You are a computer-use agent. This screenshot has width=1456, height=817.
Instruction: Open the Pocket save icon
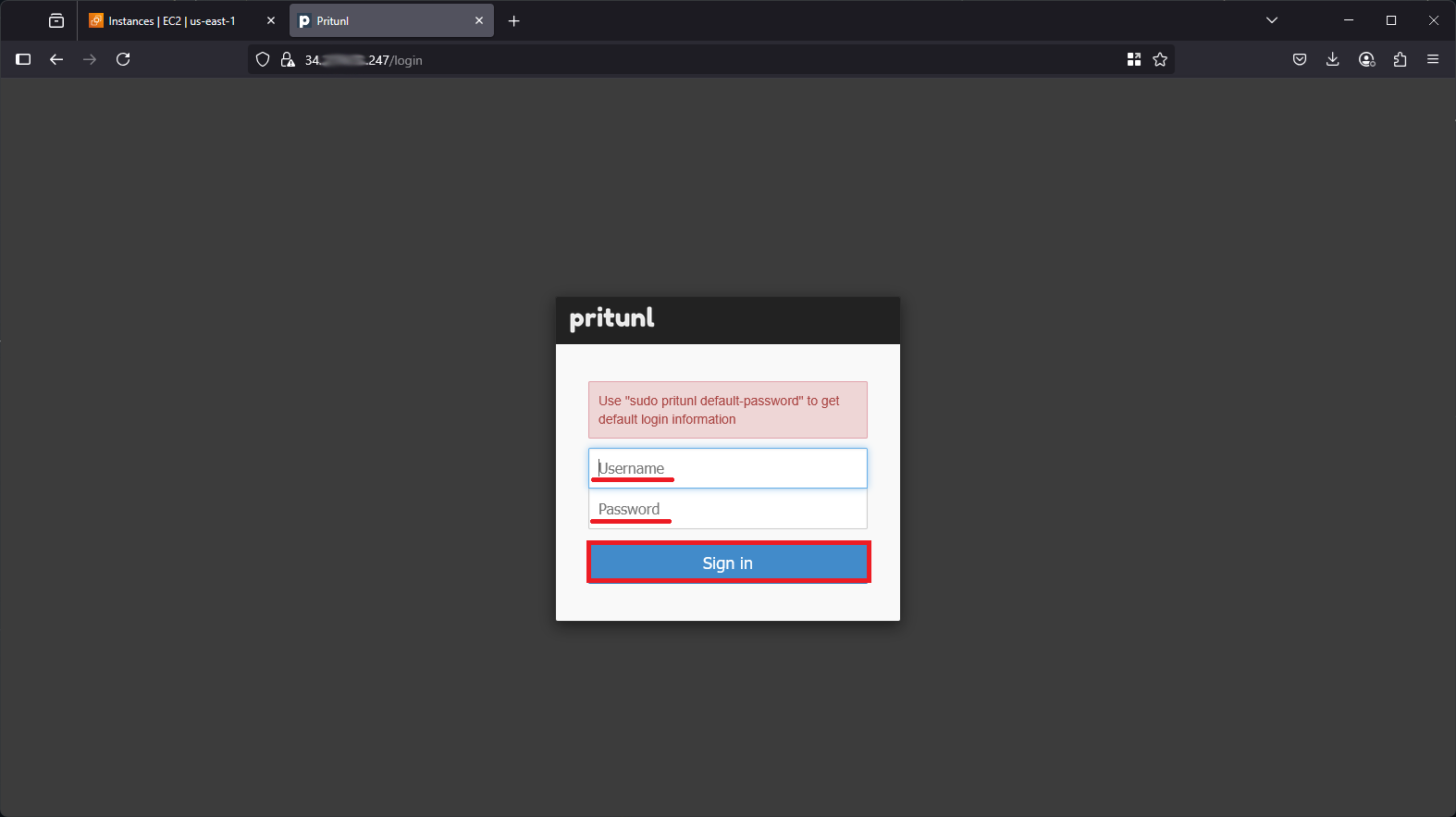pyautogui.click(x=1300, y=59)
